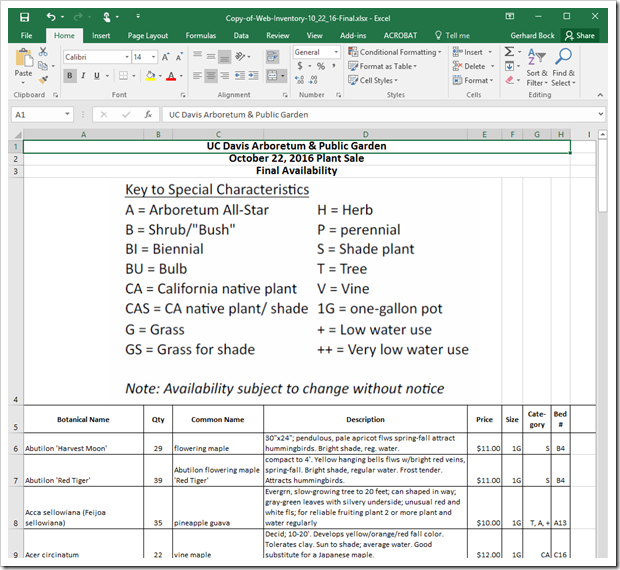Apply Percent style format
This screenshot has width=620, height=570.
pos(321,66)
